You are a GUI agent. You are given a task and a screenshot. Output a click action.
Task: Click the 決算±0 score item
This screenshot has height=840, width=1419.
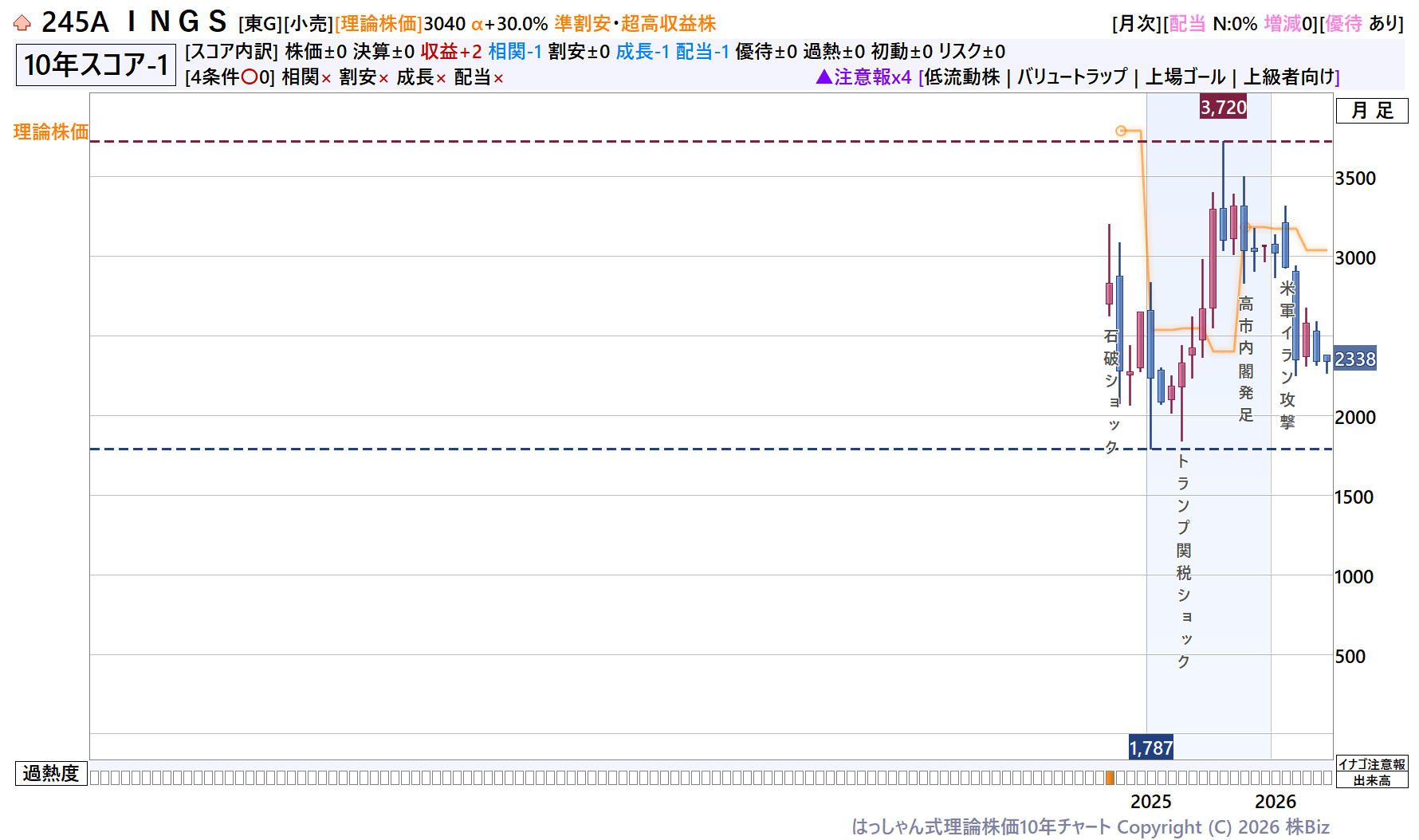click(x=384, y=52)
